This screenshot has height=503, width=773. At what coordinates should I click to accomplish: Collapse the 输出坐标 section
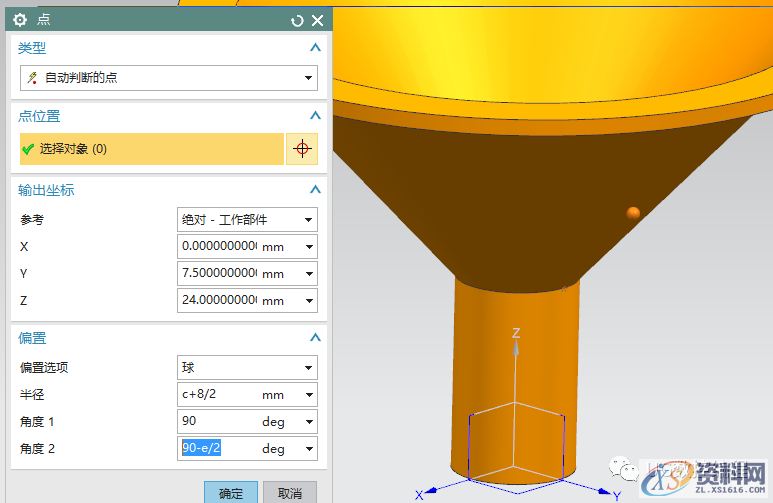pyautogui.click(x=315, y=190)
